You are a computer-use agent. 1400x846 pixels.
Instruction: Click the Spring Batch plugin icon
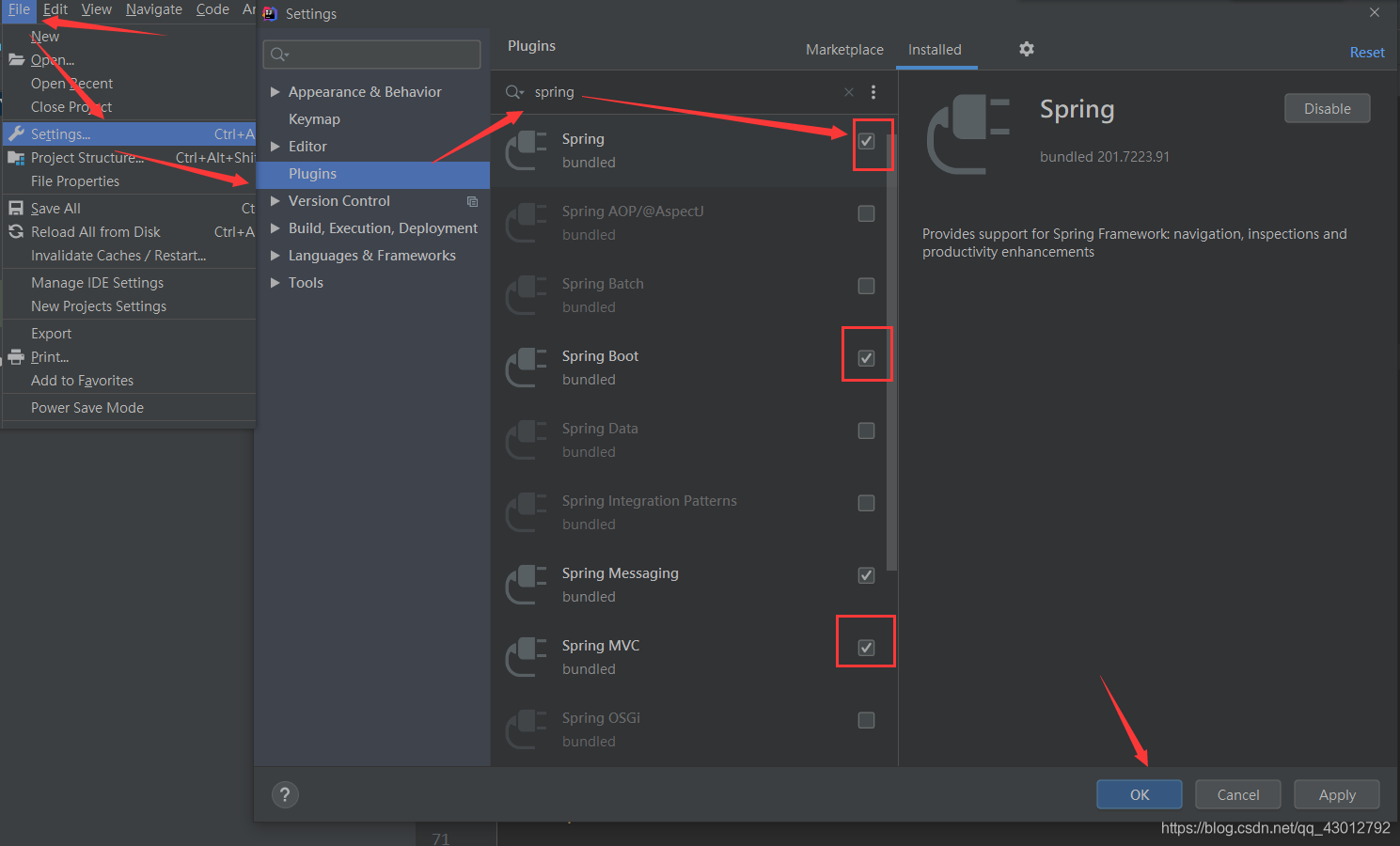click(527, 295)
